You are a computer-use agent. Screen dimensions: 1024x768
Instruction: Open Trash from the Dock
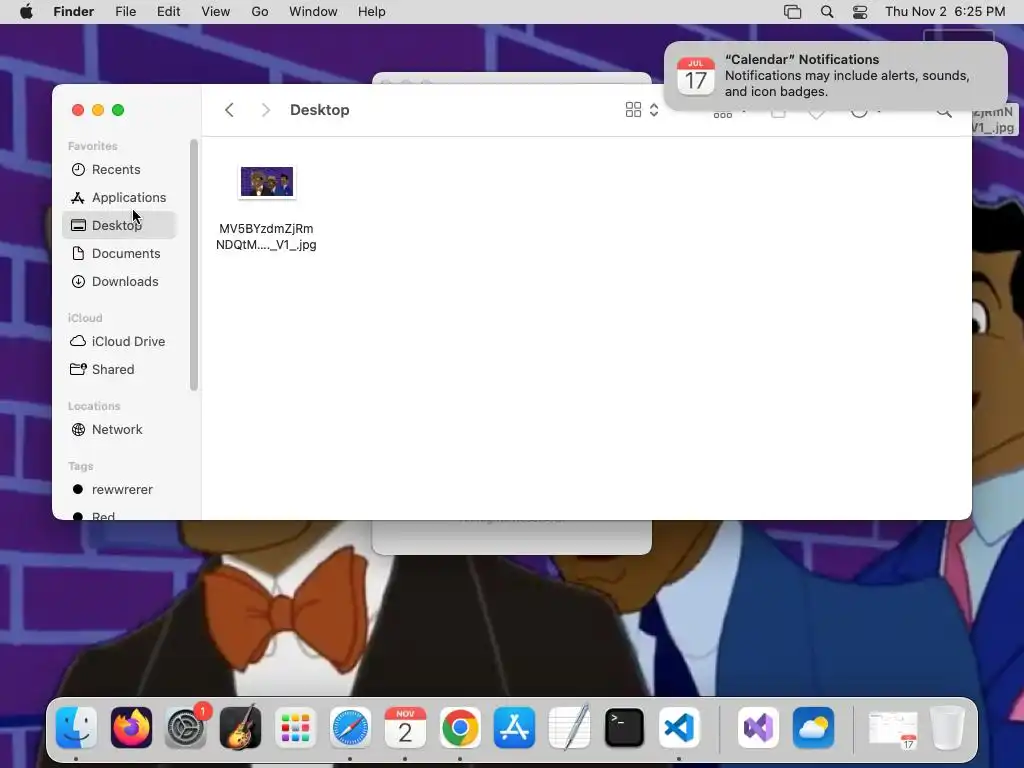point(947,728)
